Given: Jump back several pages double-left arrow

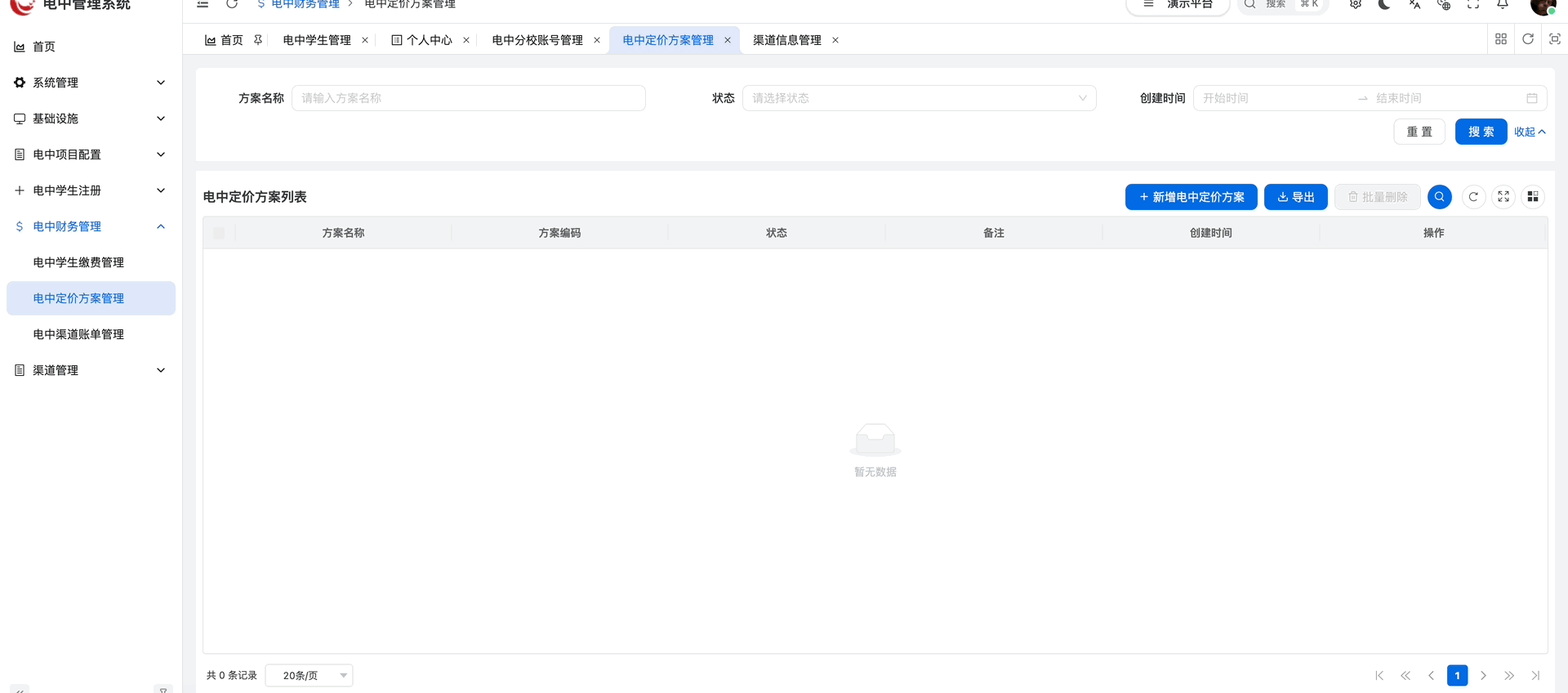Looking at the screenshot, I should click(x=1405, y=676).
